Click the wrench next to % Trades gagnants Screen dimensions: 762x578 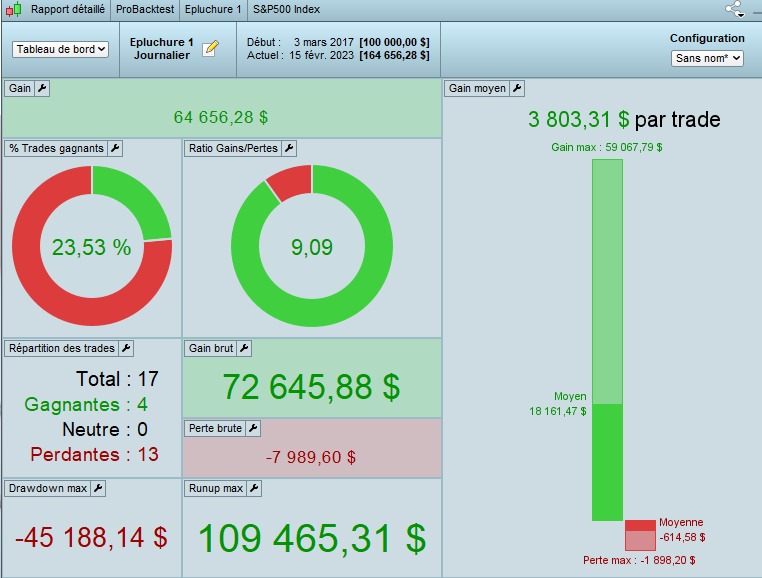coord(115,148)
